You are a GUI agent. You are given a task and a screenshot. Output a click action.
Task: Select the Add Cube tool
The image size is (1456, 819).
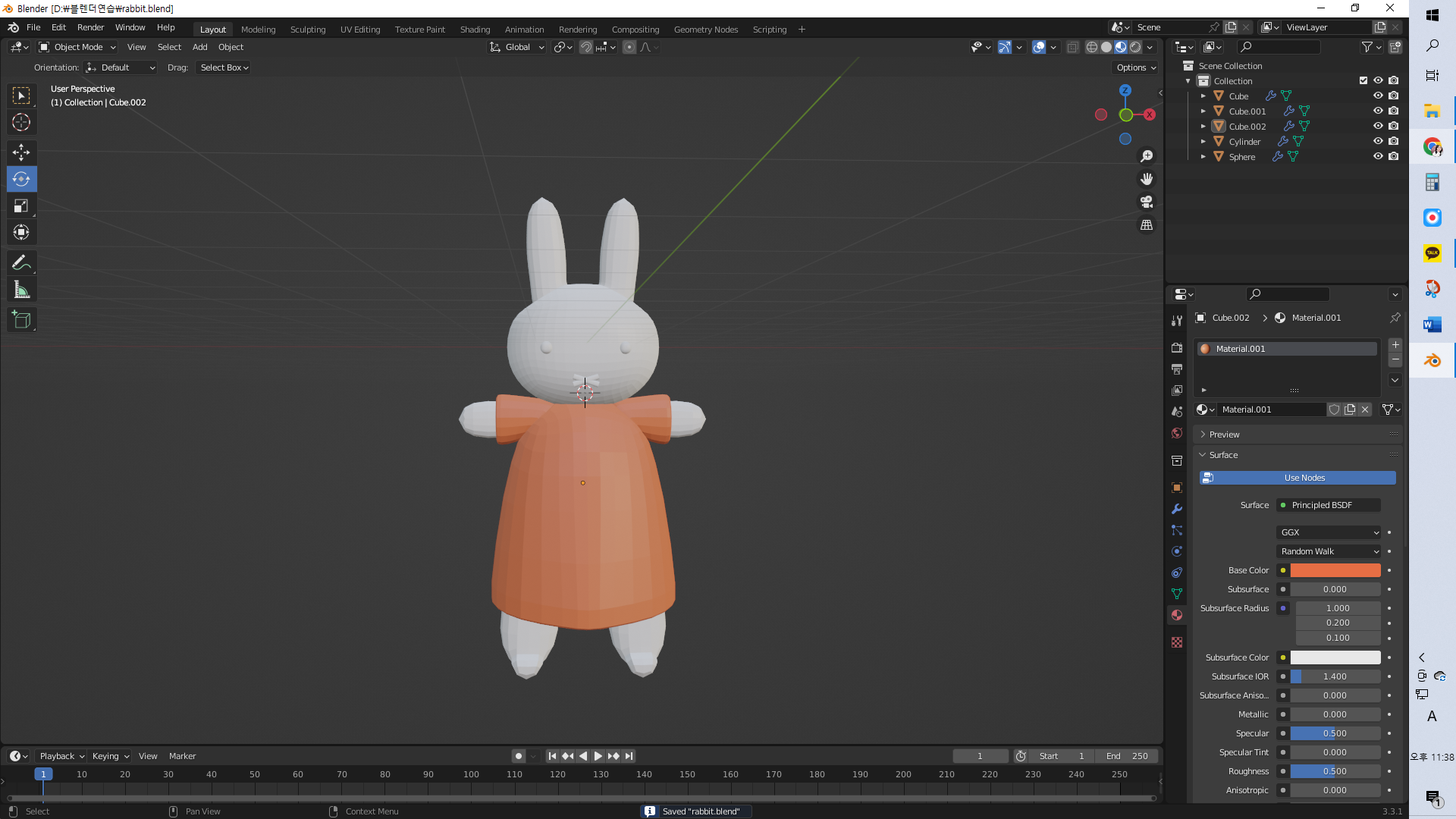pyautogui.click(x=21, y=320)
